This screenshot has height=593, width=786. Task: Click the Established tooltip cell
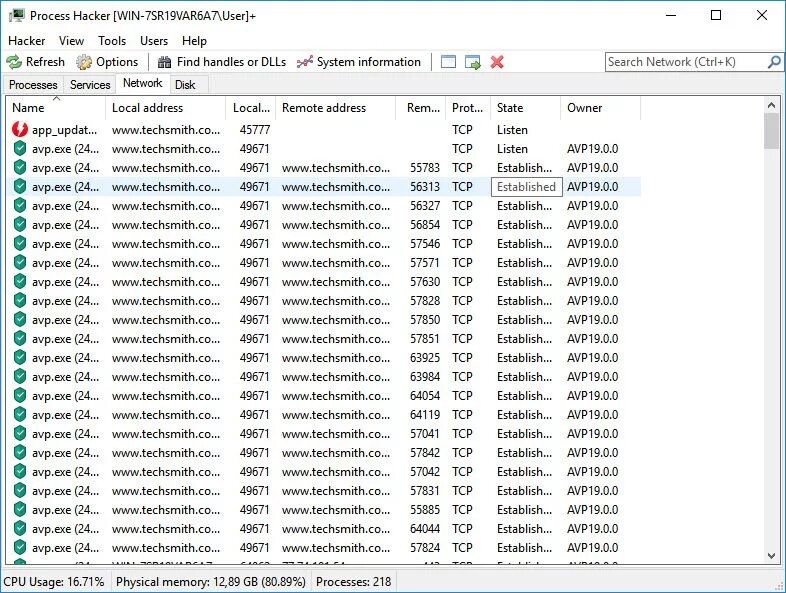(x=526, y=187)
